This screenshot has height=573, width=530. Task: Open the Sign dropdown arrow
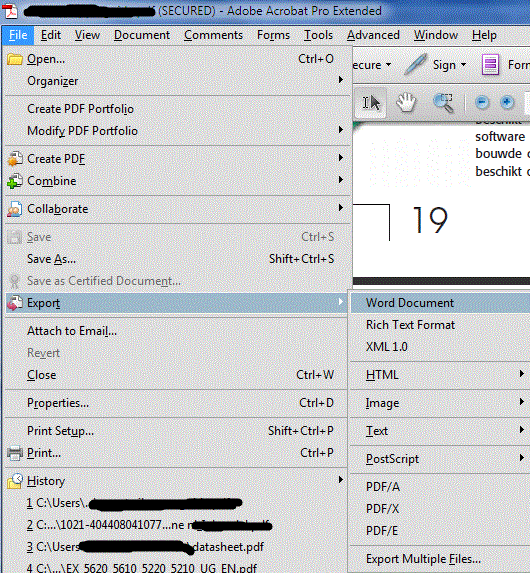[x=463, y=65]
